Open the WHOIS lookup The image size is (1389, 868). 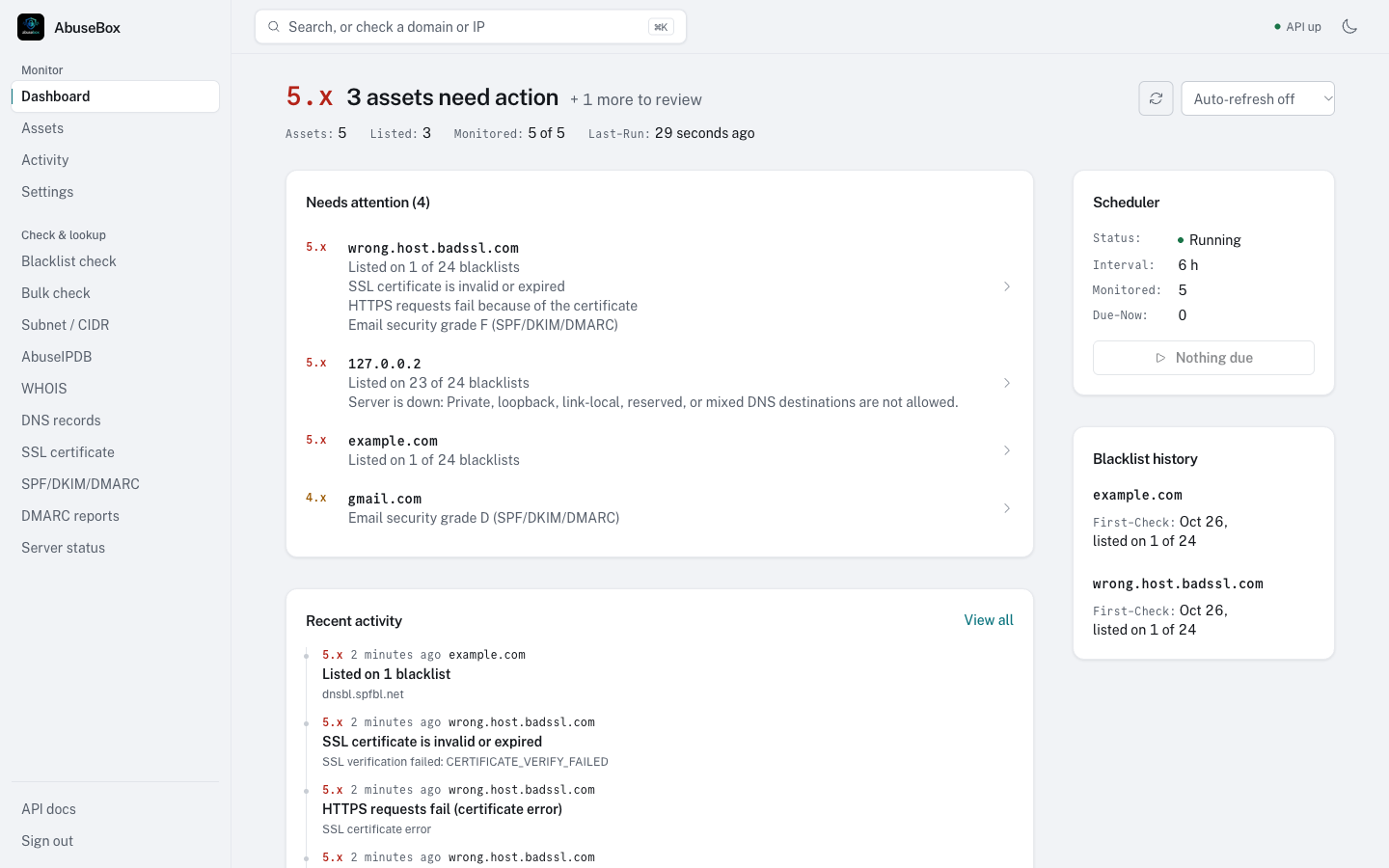[116, 389]
